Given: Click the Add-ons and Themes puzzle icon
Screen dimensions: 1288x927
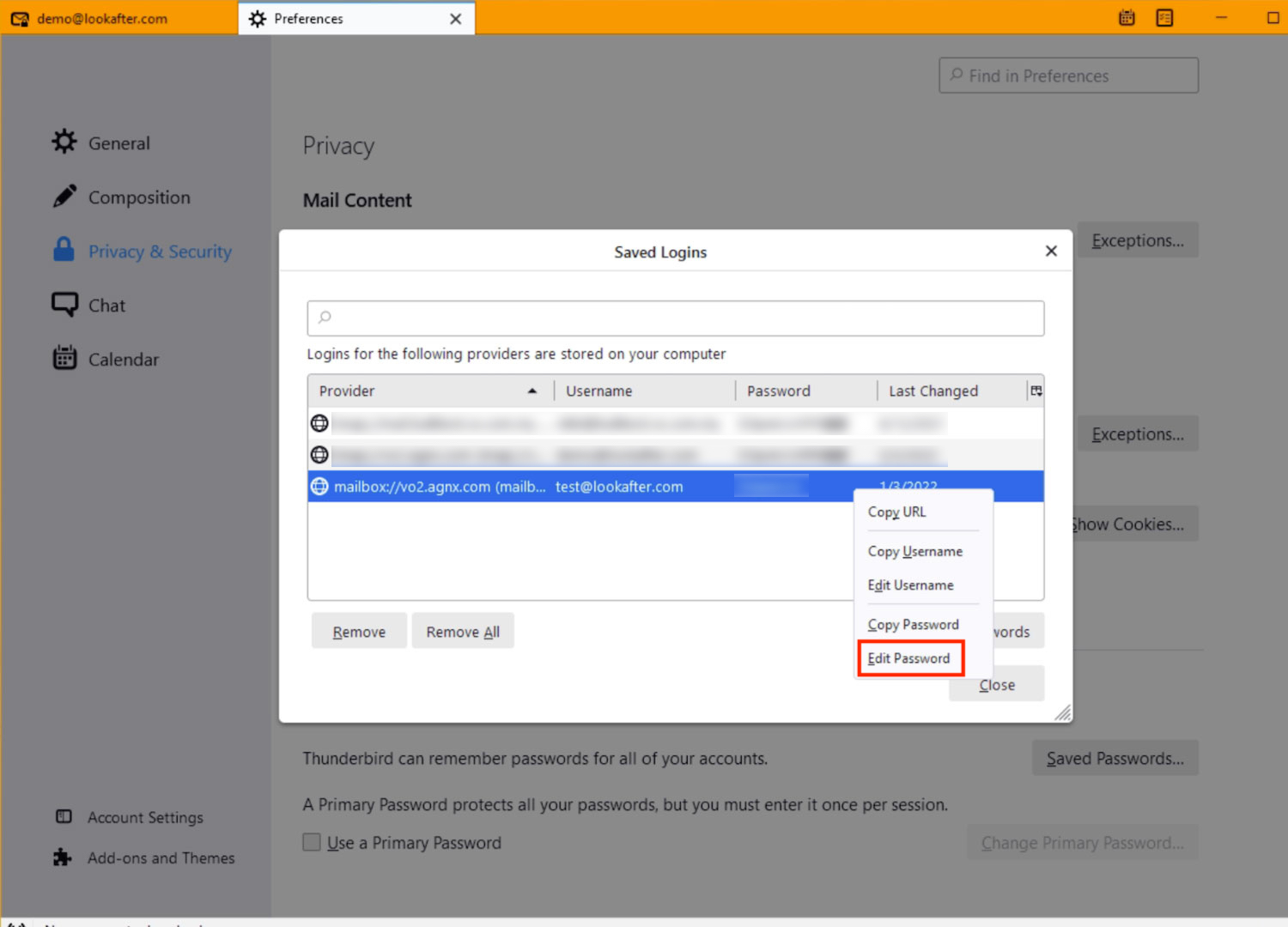Looking at the screenshot, I should pyautogui.click(x=63, y=857).
